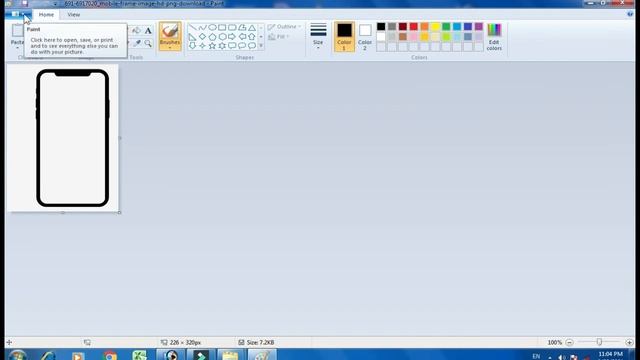
Task: Choose the Line shape
Action: tap(192, 27)
